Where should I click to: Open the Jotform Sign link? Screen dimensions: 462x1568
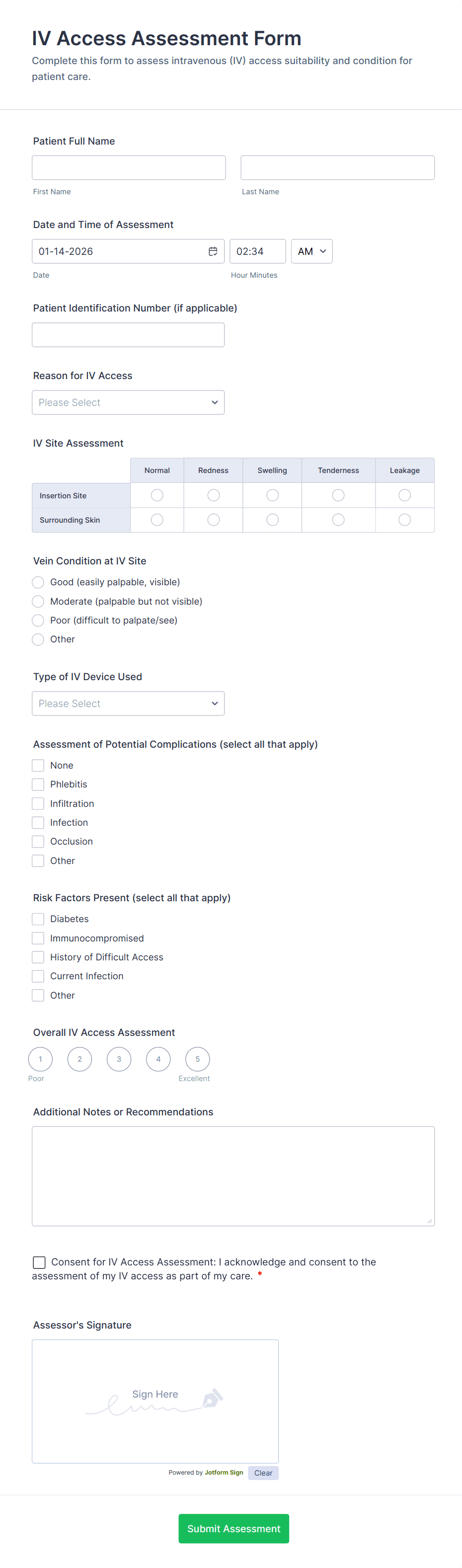[x=224, y=1473]
